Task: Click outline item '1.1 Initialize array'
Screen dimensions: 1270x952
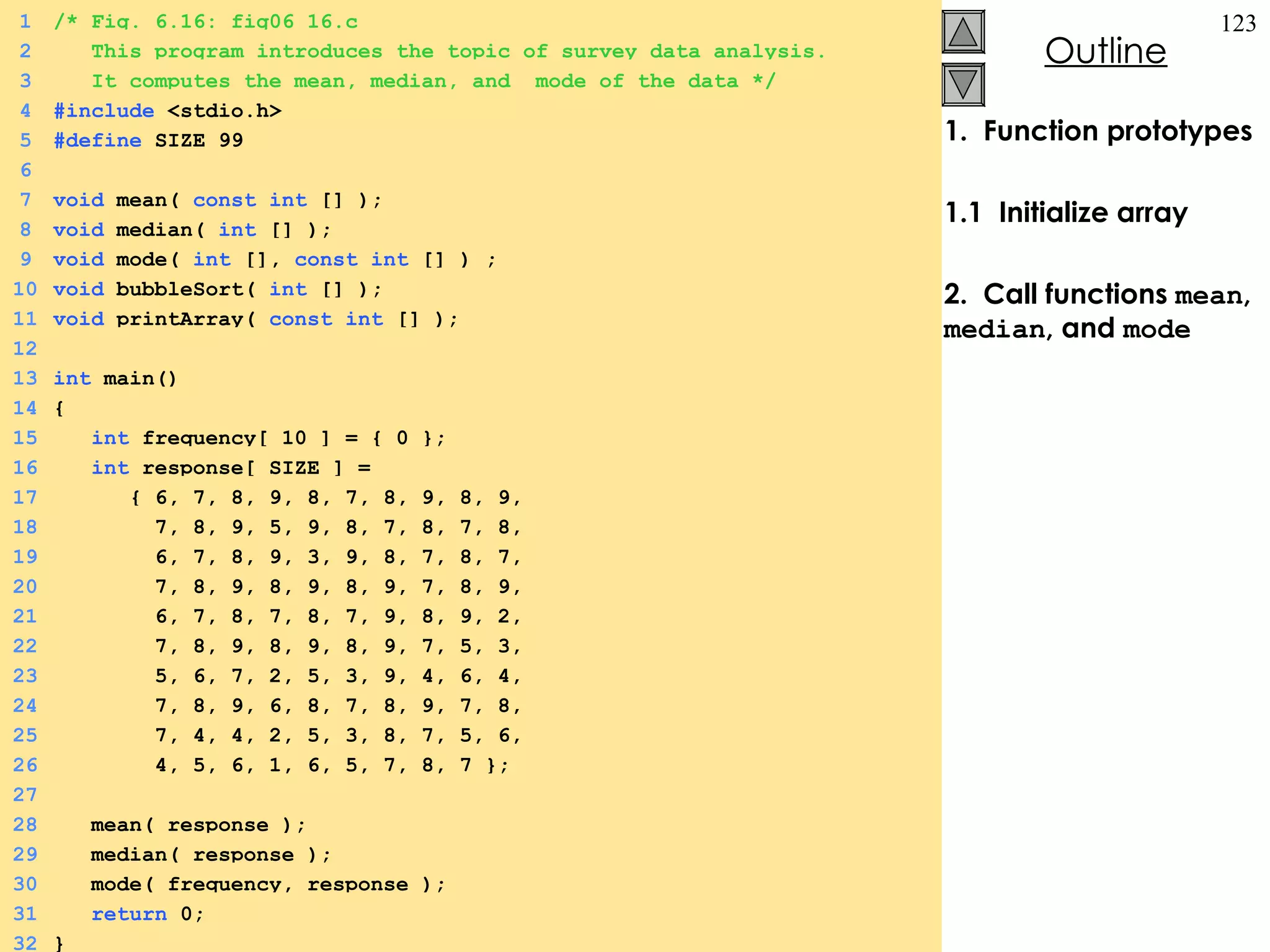Action: tap(1066, 213)
